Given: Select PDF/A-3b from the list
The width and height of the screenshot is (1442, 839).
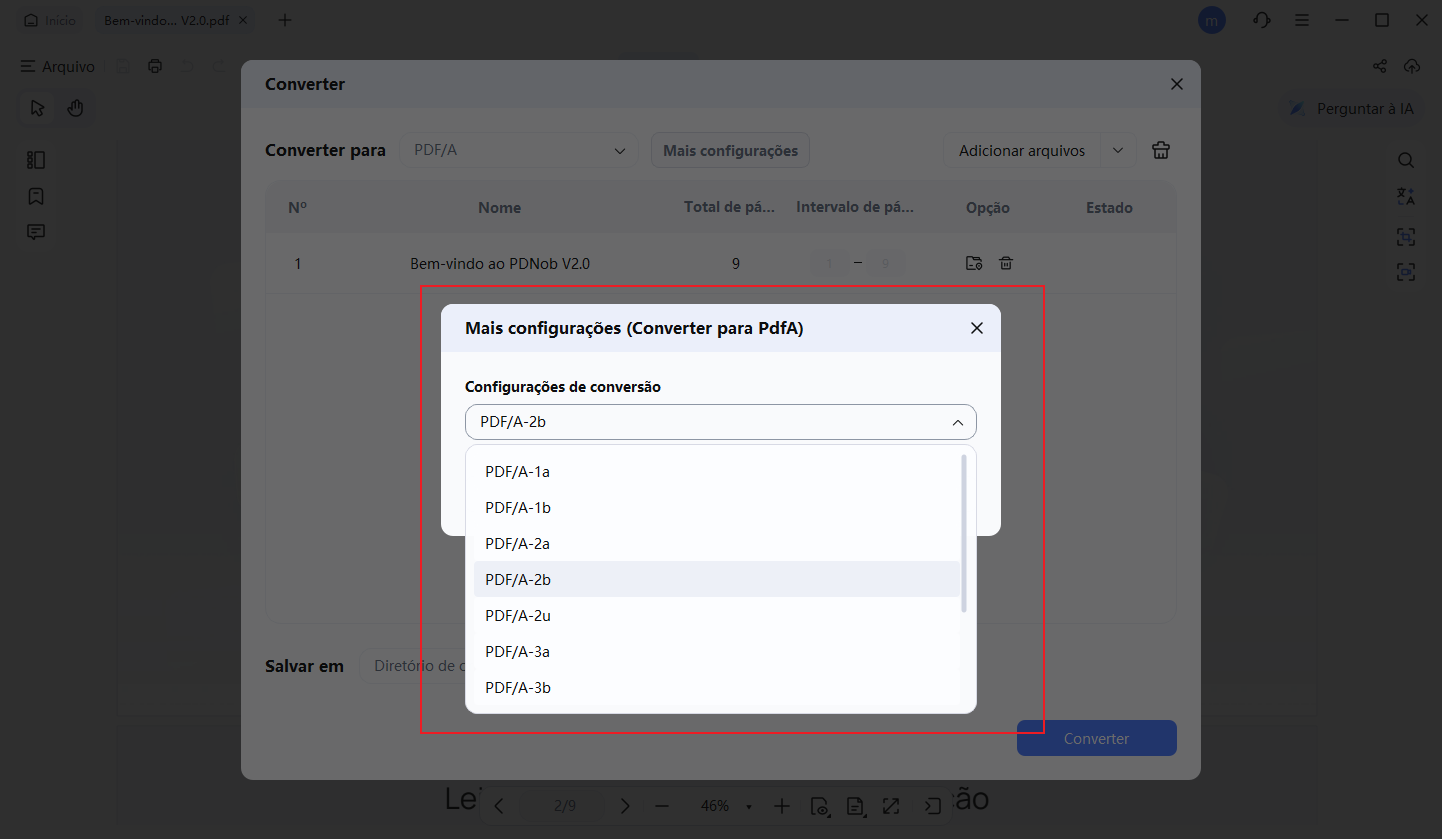Looking at the screenshot, I should coord(517,687).
